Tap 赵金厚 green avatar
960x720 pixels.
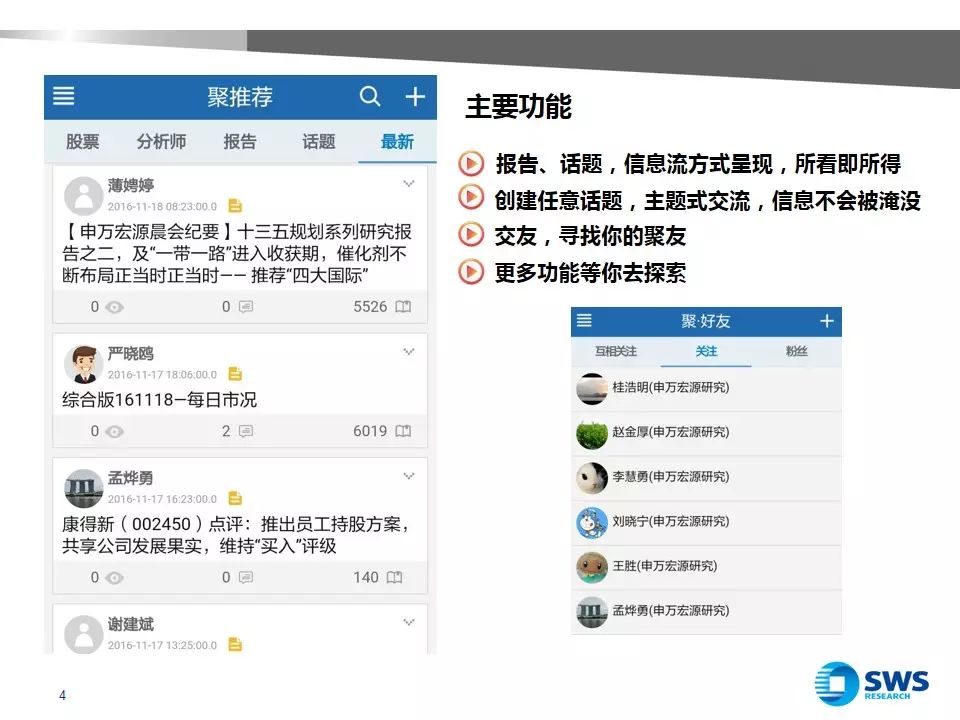(592, 433)
